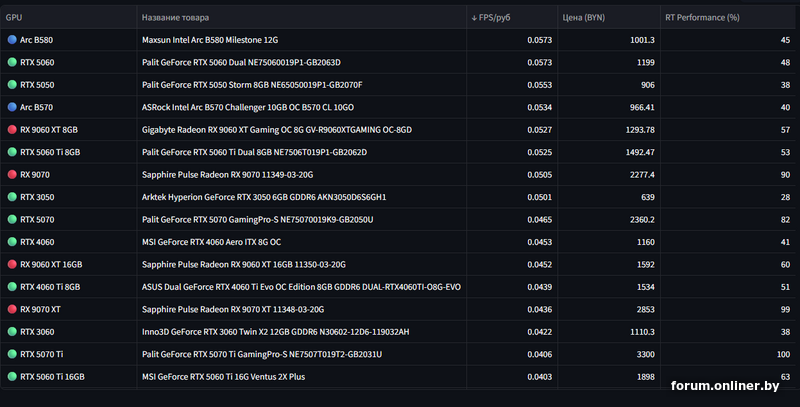Click the green dot beside RTX 3050
The height and width of the screenshot is (407, 800).
[x=12, y=197]
